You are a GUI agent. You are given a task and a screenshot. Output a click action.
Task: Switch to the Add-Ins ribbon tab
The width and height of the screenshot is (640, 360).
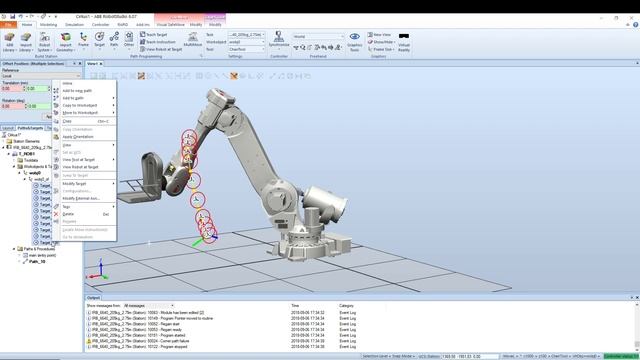[x=142, y=25]
